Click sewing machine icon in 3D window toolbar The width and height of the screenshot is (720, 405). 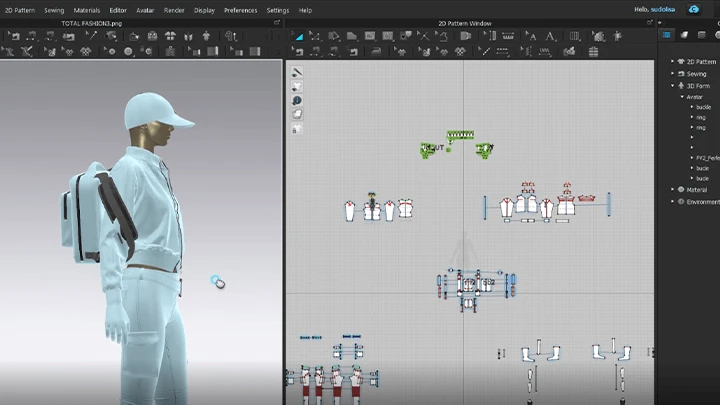[x=68, y=36]
